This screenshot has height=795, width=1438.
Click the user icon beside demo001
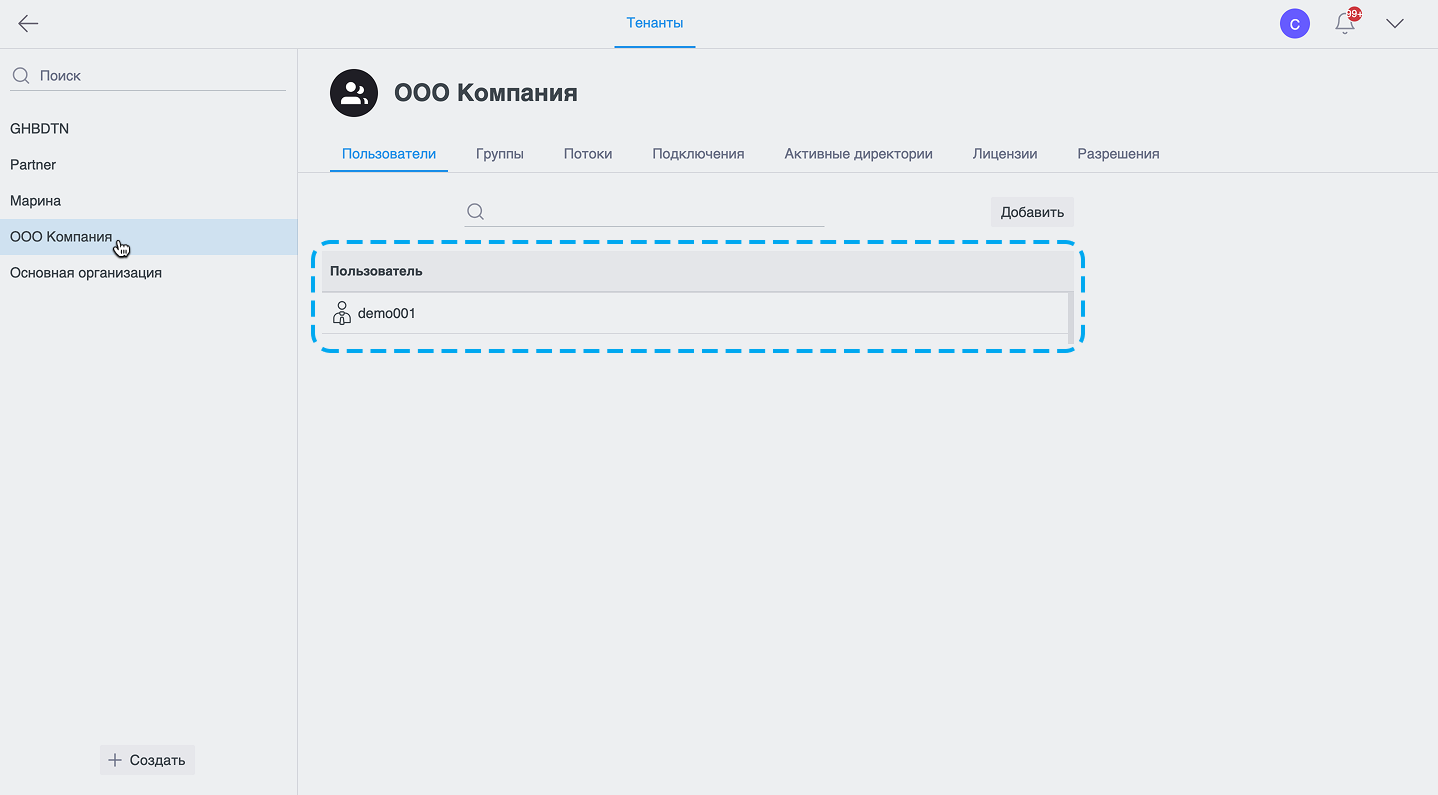[342, 313]
